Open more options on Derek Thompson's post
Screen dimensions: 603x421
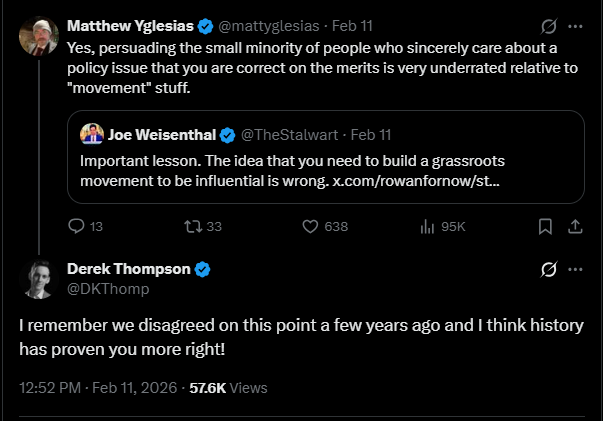click(575, 269)
